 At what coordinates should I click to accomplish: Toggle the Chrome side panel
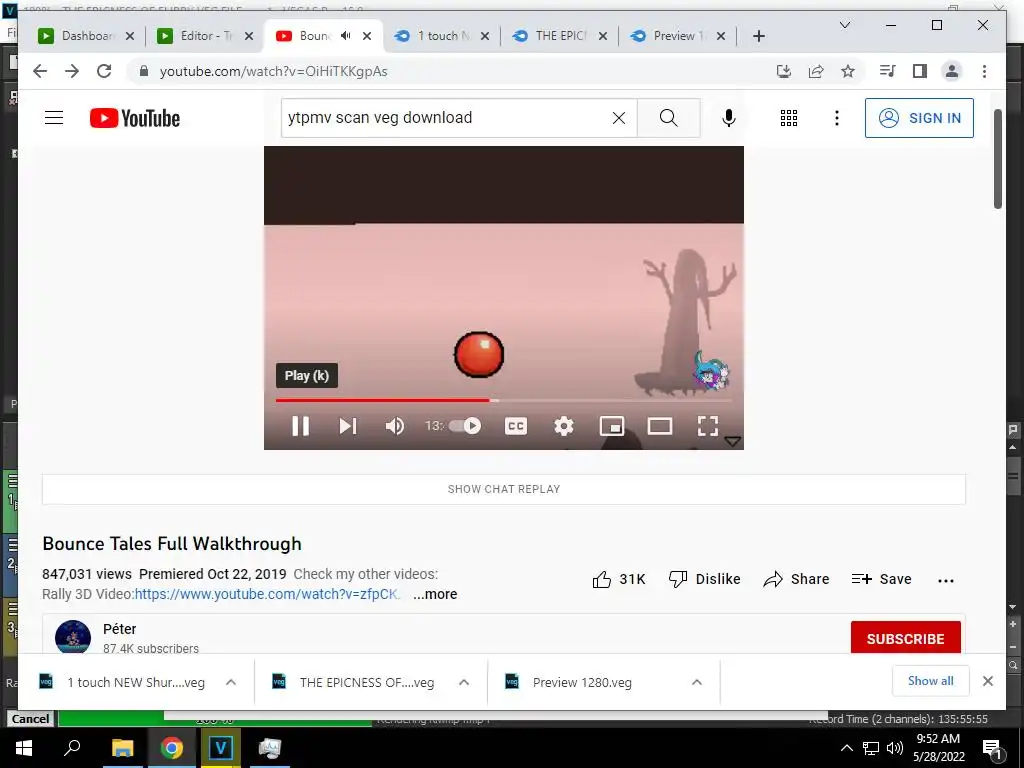point(920,71)
